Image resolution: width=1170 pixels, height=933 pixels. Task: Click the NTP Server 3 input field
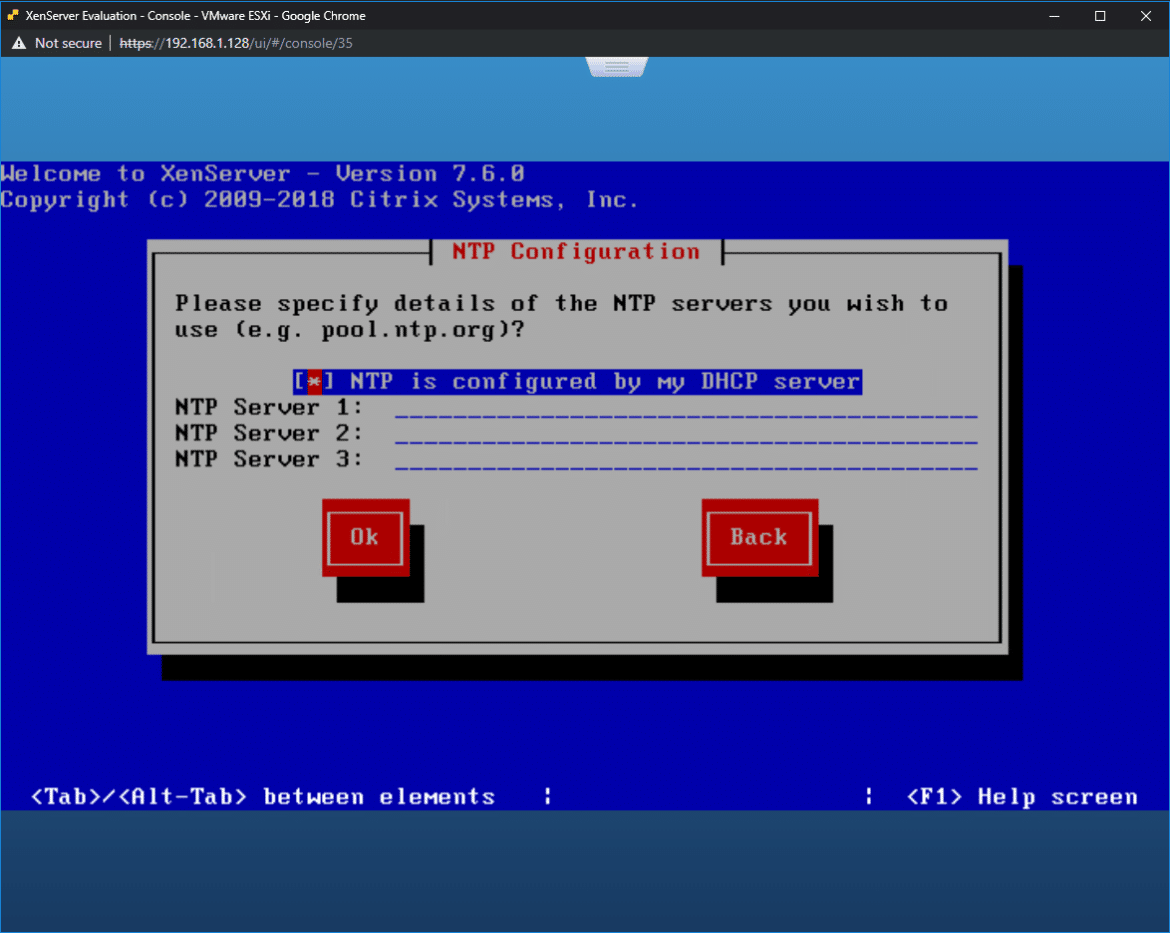pos(686,460)
